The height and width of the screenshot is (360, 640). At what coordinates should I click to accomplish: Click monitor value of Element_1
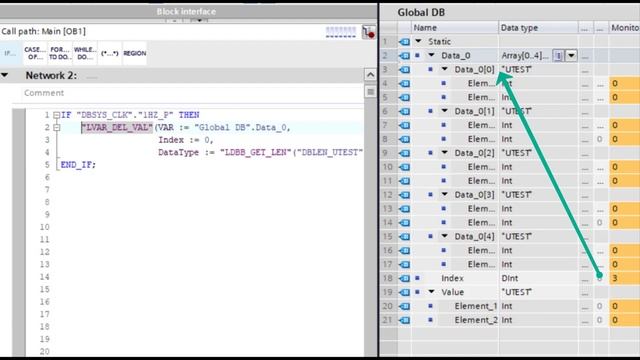pos(624,306)
